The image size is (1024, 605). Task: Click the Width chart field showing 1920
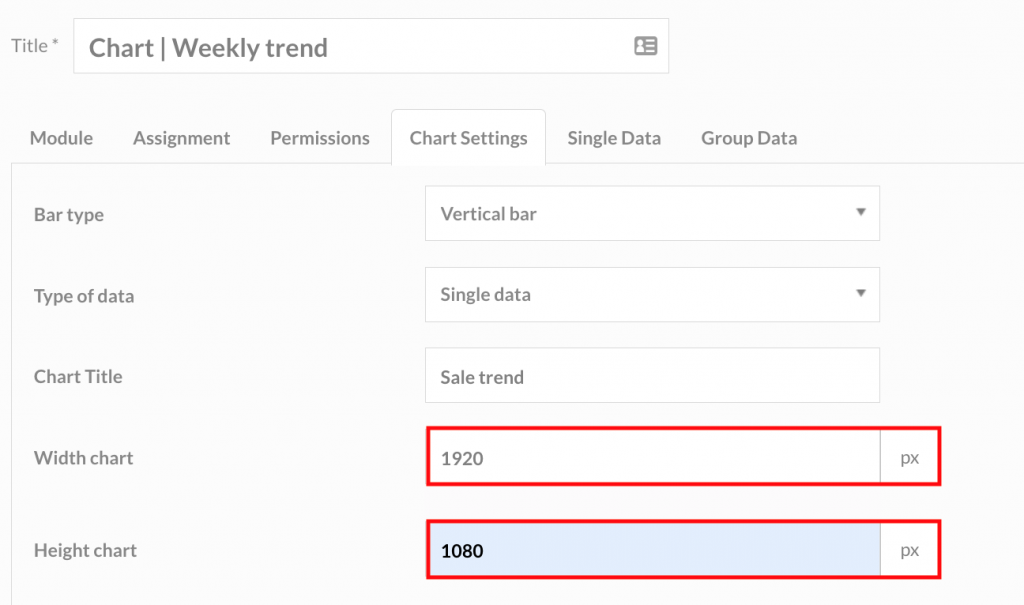coord(654,457)
